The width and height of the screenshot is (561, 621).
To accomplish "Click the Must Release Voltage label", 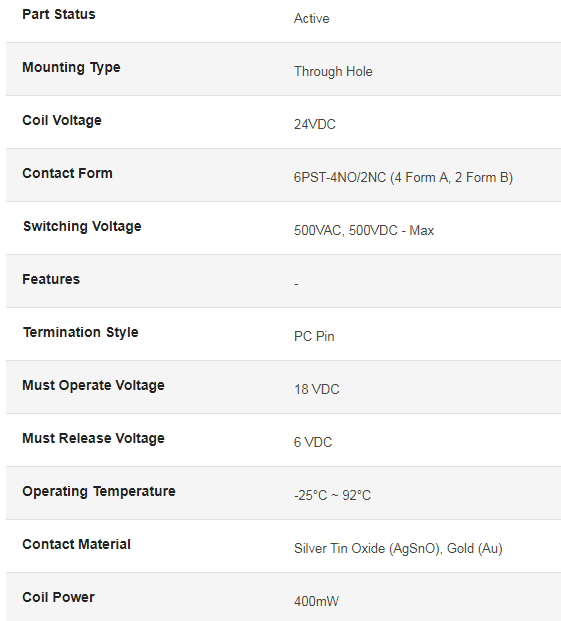I will click(x=93, y=438).
